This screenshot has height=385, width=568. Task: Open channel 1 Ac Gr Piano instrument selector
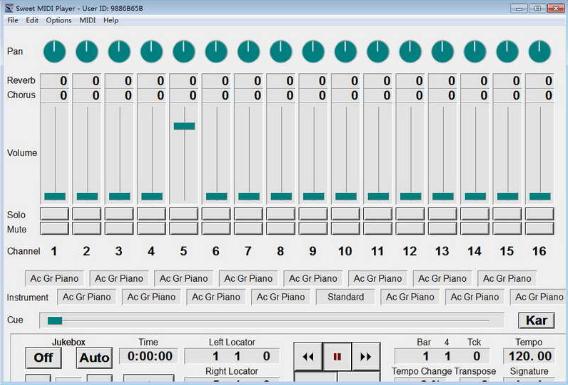pyautogui.click(x=54, y=279)
